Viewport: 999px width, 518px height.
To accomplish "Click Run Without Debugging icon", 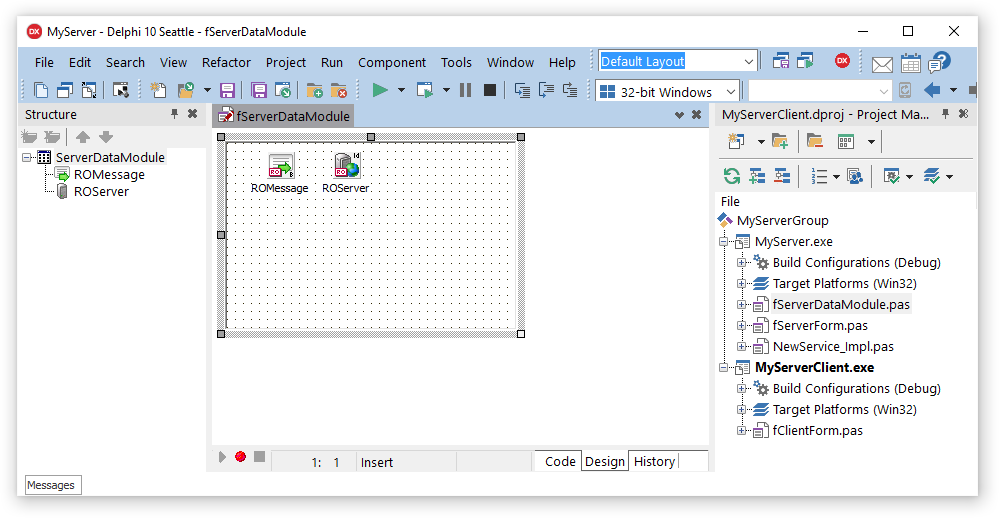I will [424, 90].
